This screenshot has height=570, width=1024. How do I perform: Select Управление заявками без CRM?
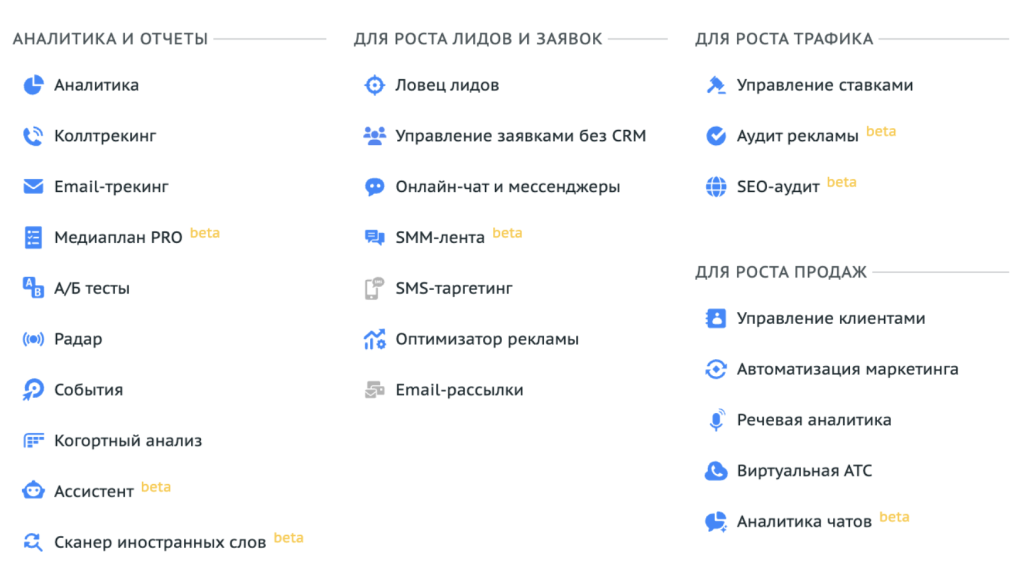click(520, 136)
